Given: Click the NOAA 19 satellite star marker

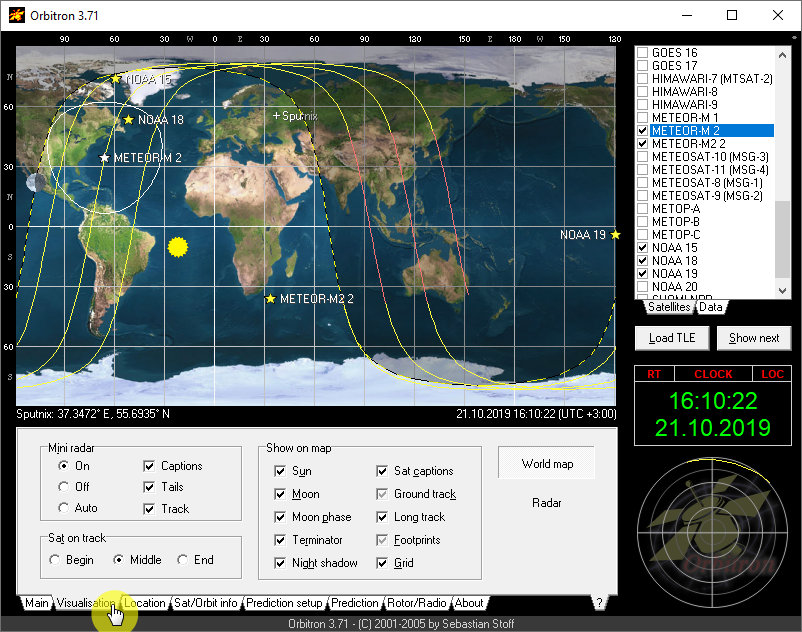Looking at the screenshot, I should 616,235.
